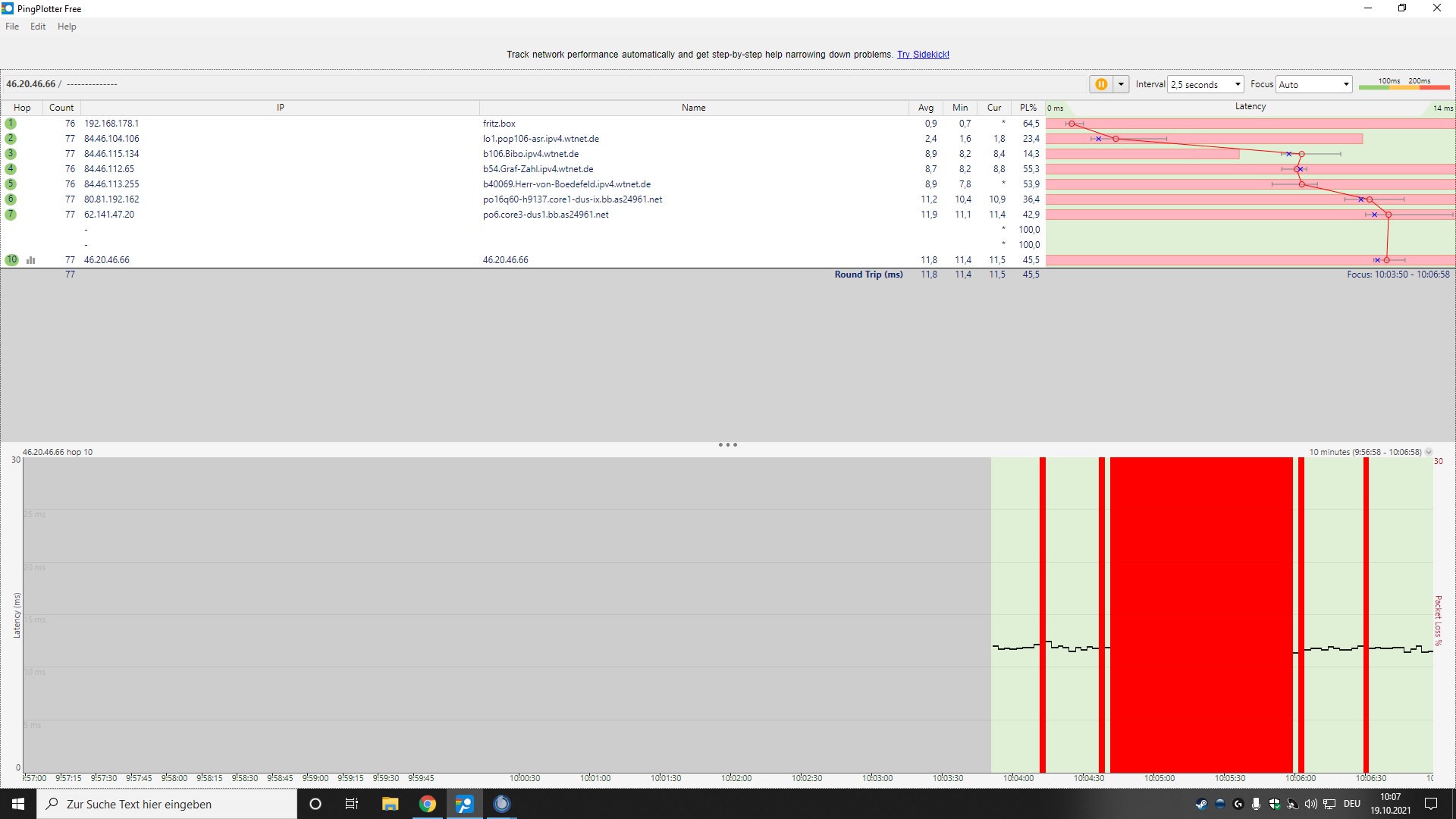Screen dimensions: 1456x819
Task: Toggle the hop 10 timeline graph icon
Action: coord(31,260)
